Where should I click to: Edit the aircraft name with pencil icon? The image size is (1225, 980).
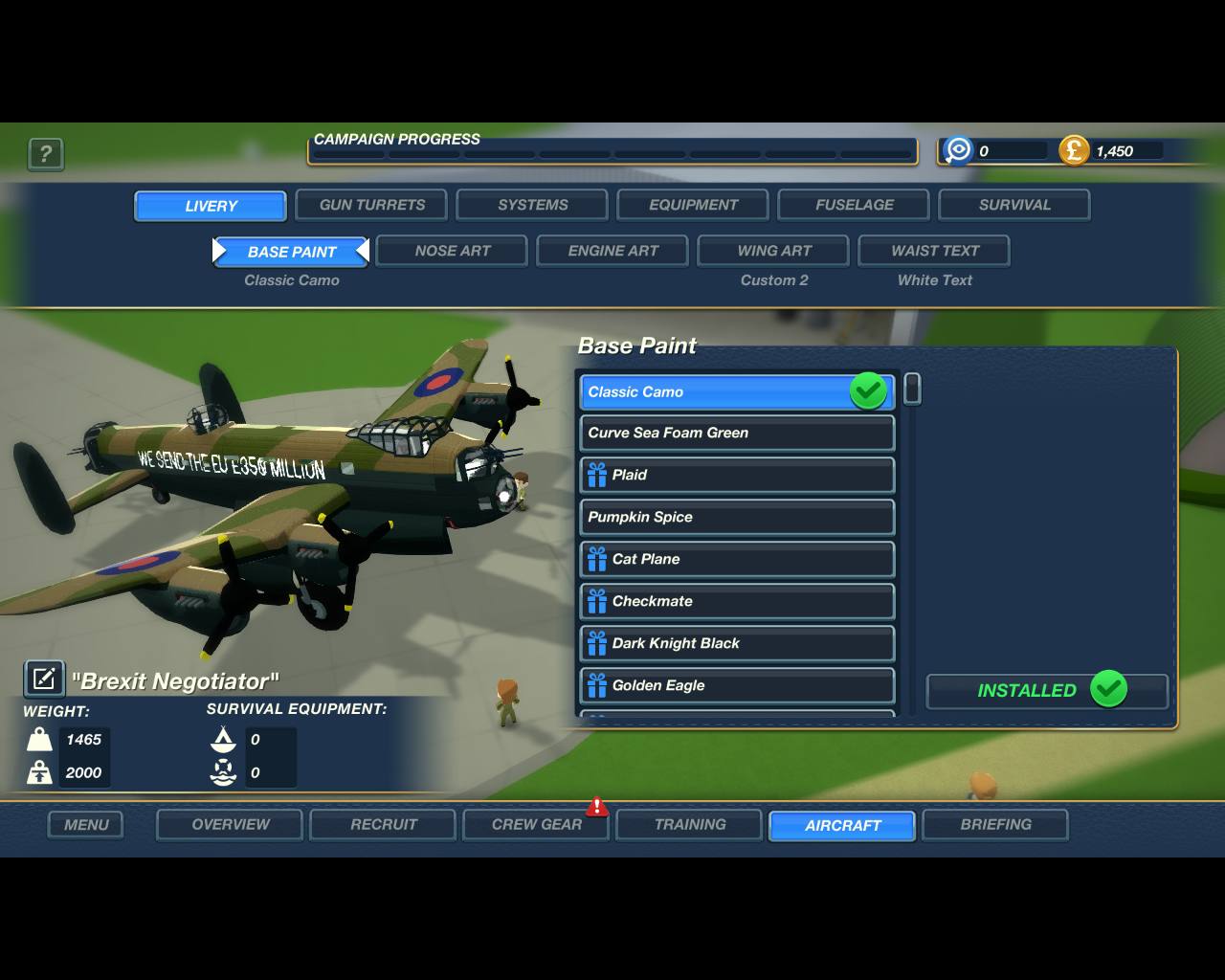point(44,679)
